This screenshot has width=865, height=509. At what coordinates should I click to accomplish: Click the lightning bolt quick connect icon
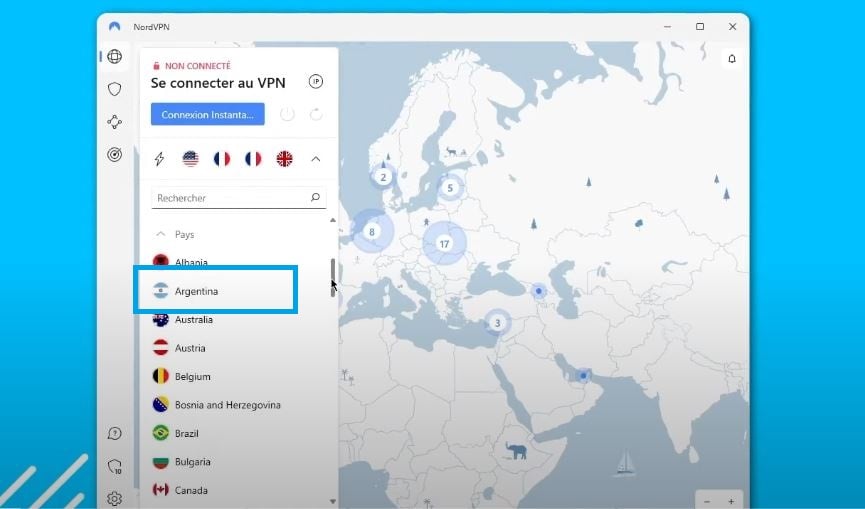click(159, 159)
